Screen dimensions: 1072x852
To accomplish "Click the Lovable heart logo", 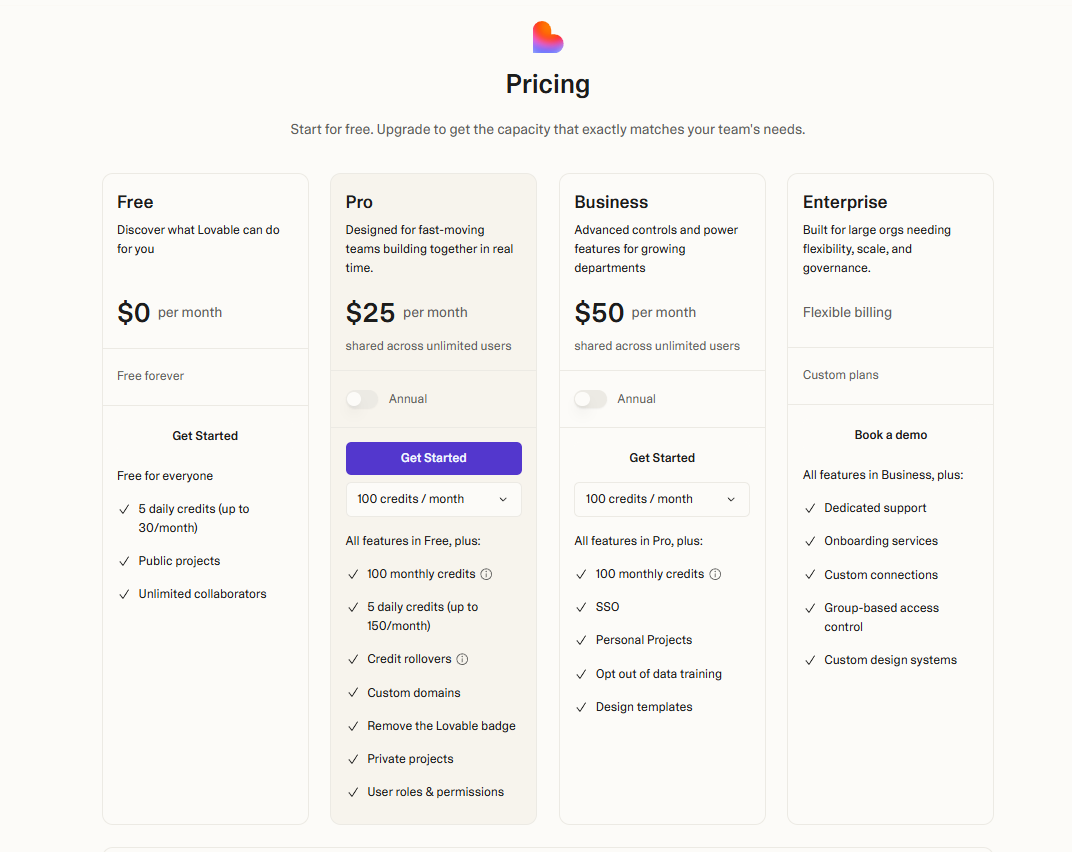I will pos(547,37).
